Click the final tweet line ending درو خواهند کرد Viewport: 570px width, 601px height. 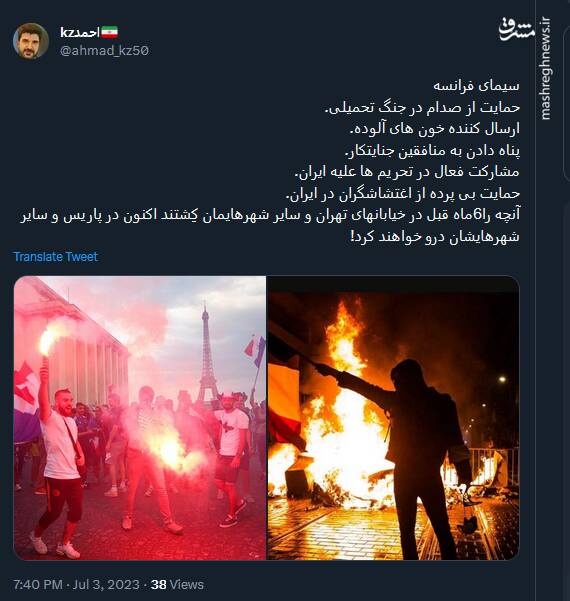coord(435,236)
